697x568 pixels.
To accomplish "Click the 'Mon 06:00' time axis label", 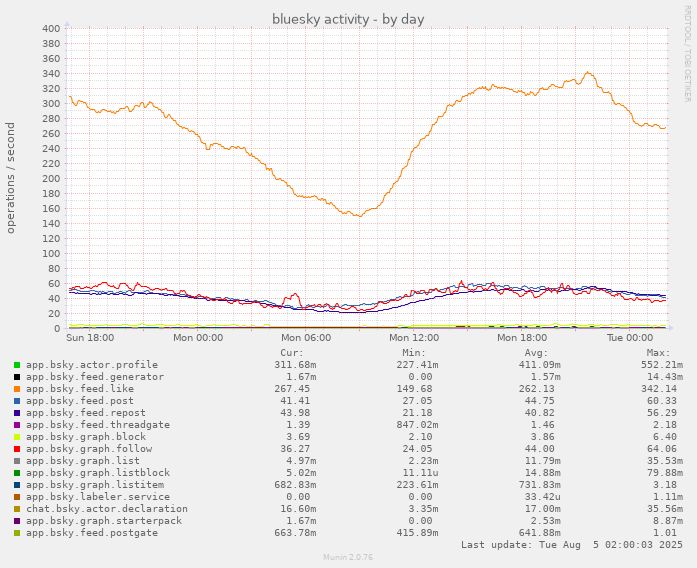I will [x=306, y=338].
